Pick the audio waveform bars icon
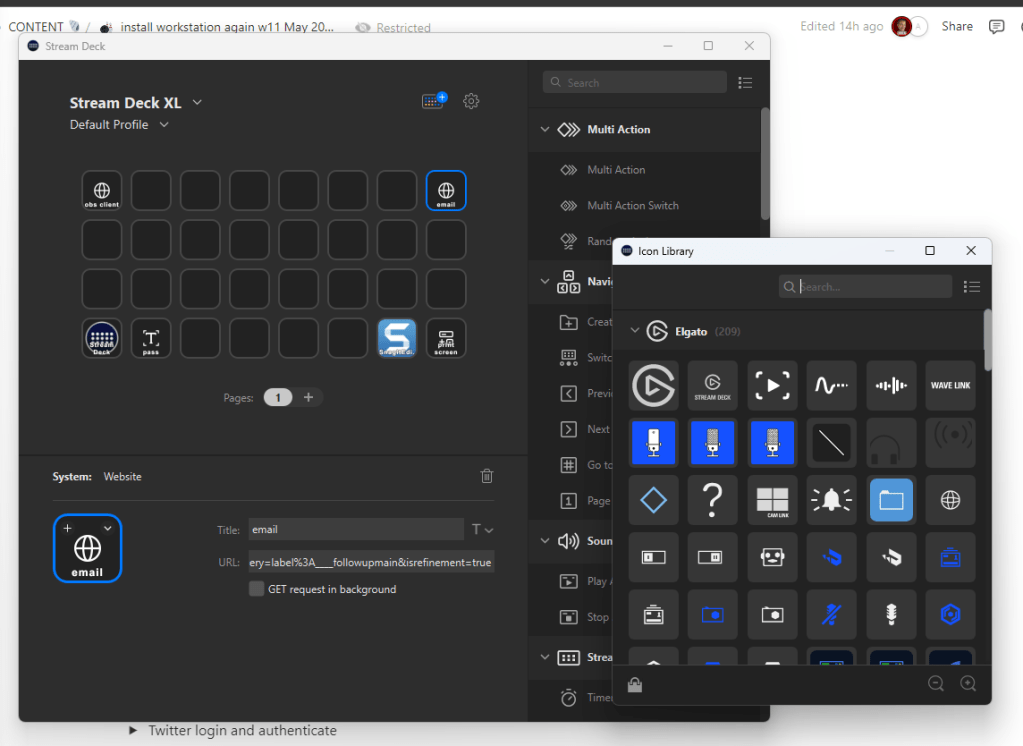The height and width of the screenshot is (746, 1023). [x=891, y=385]
